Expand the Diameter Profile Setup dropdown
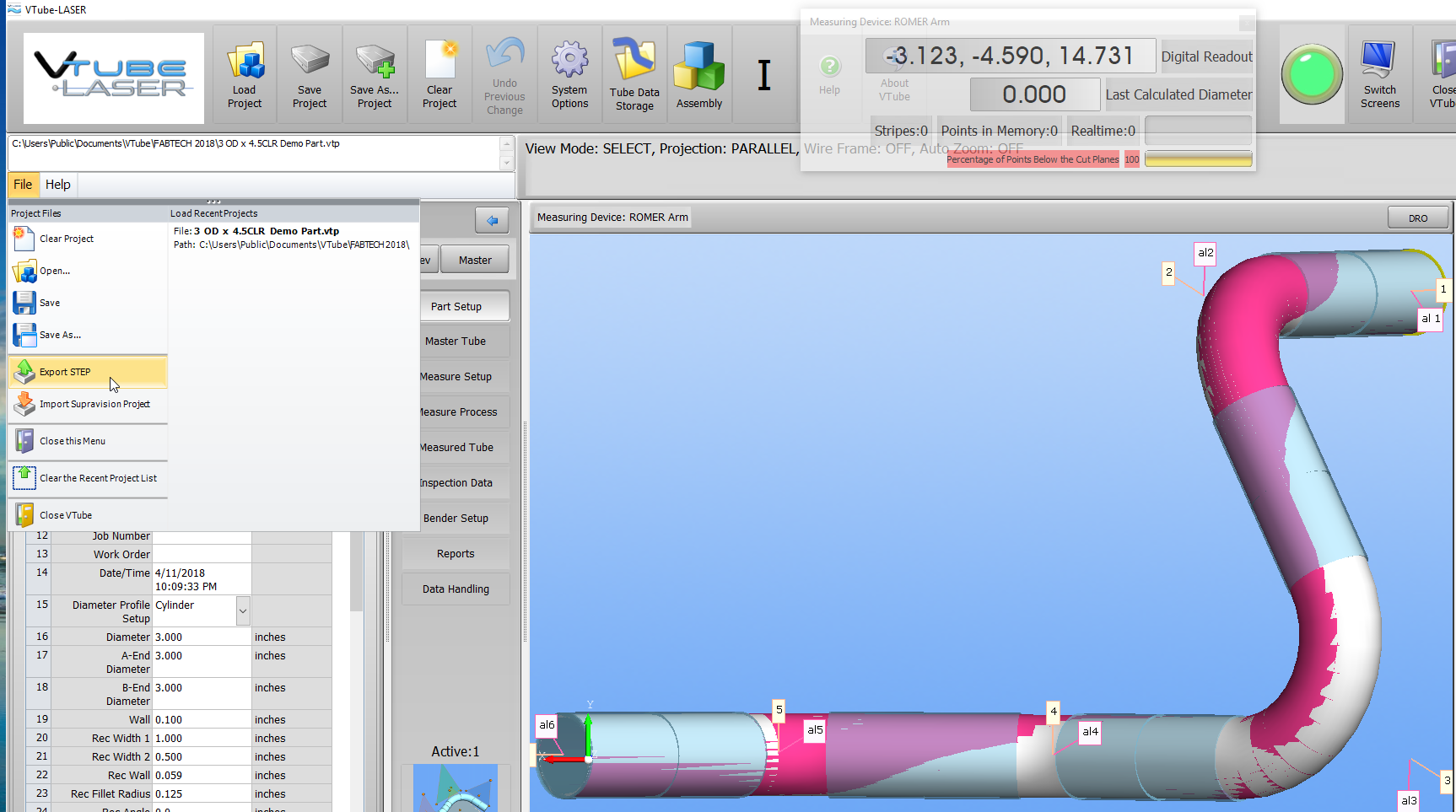Screen dimensions: 1456x812 coord(243,610)
